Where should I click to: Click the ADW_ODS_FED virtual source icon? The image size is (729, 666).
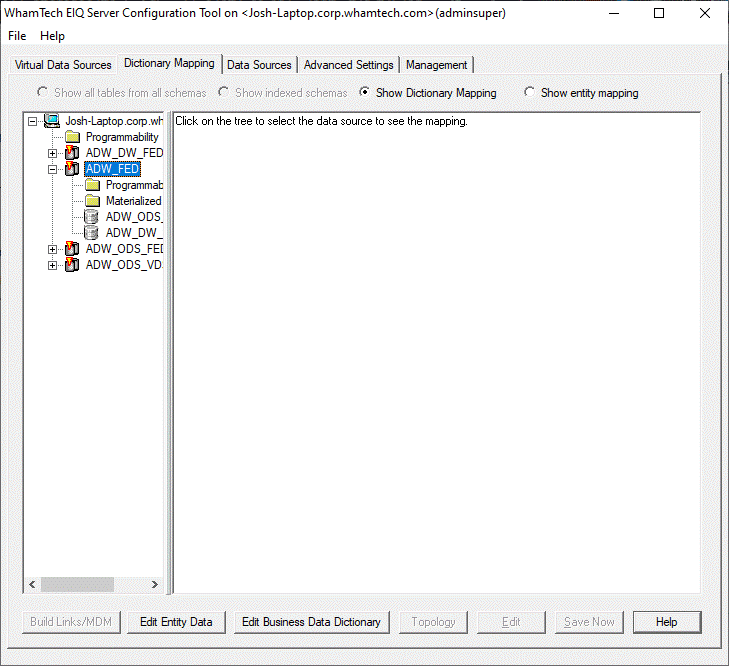point(72,249)
